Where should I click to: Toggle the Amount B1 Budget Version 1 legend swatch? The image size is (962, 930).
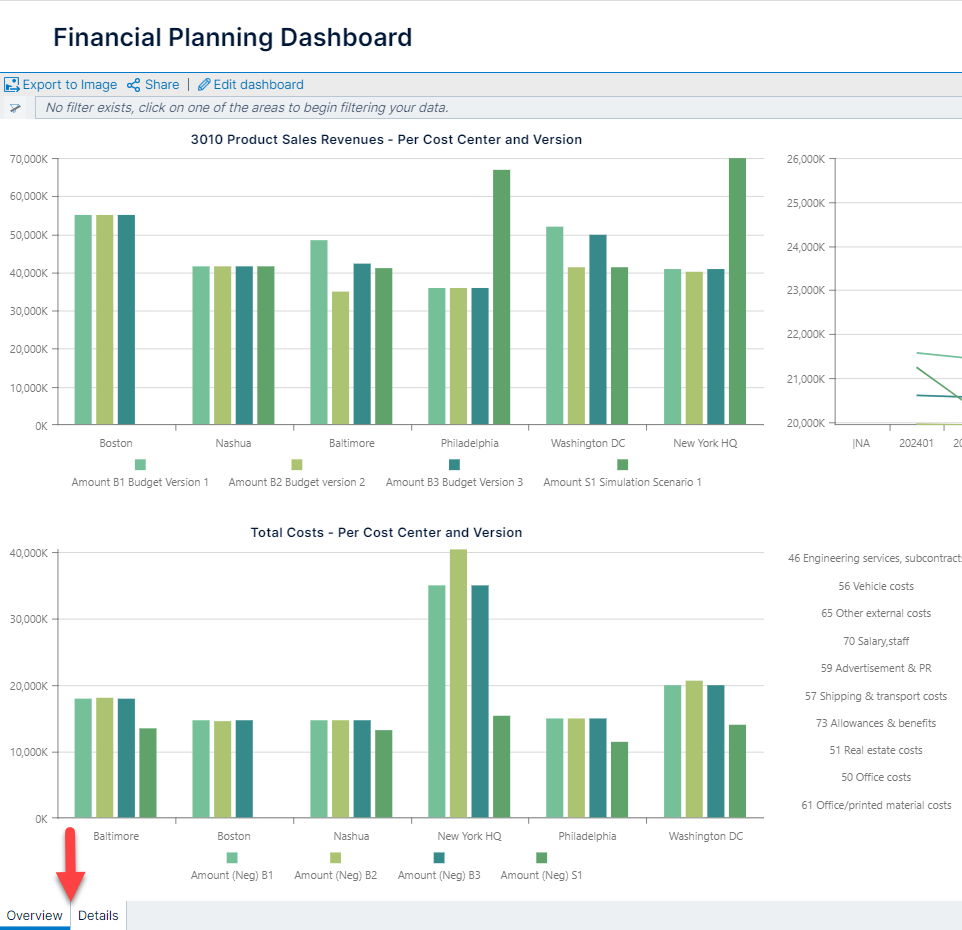(x=140, y=464)
